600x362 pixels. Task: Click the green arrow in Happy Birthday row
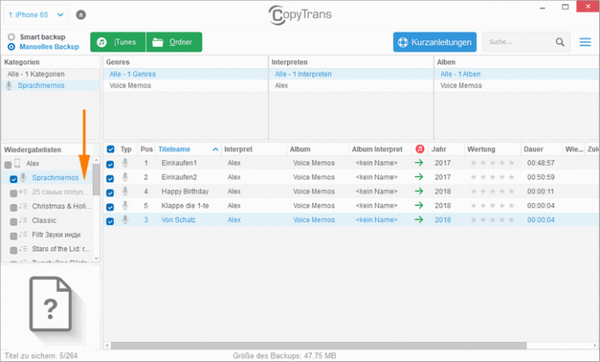[419, 191]
